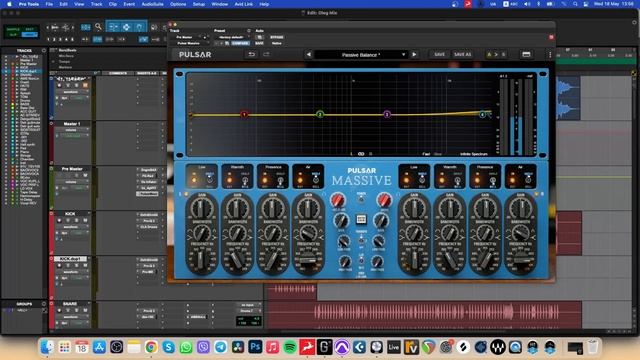Open the Pre Master track selector in plugin header
The image size is (640, 360).
tap(189, 37)
